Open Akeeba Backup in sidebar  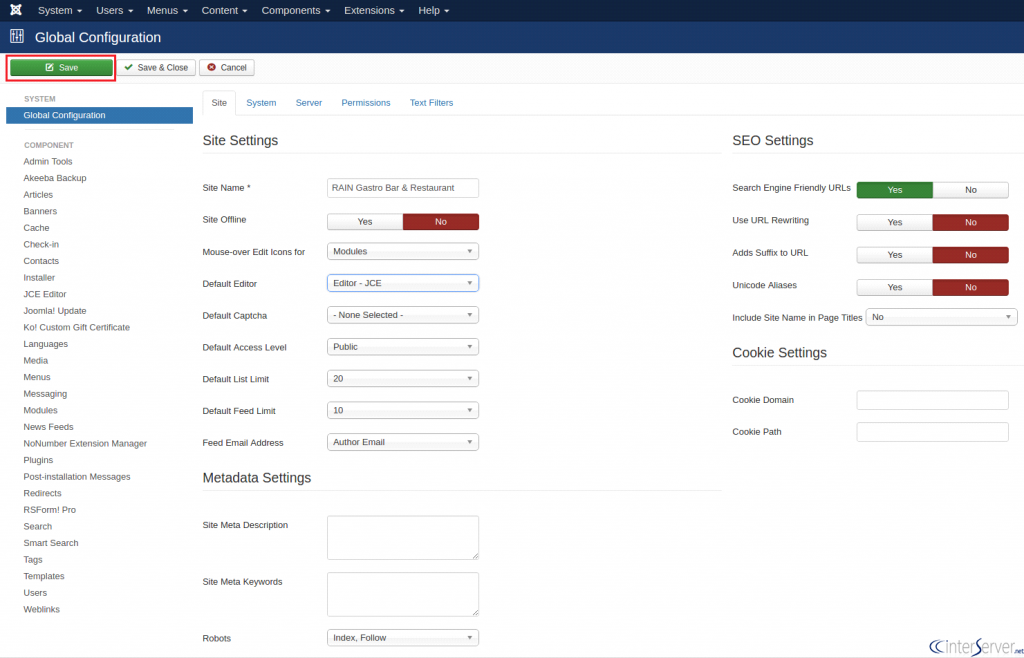click(x=55, y=178)
